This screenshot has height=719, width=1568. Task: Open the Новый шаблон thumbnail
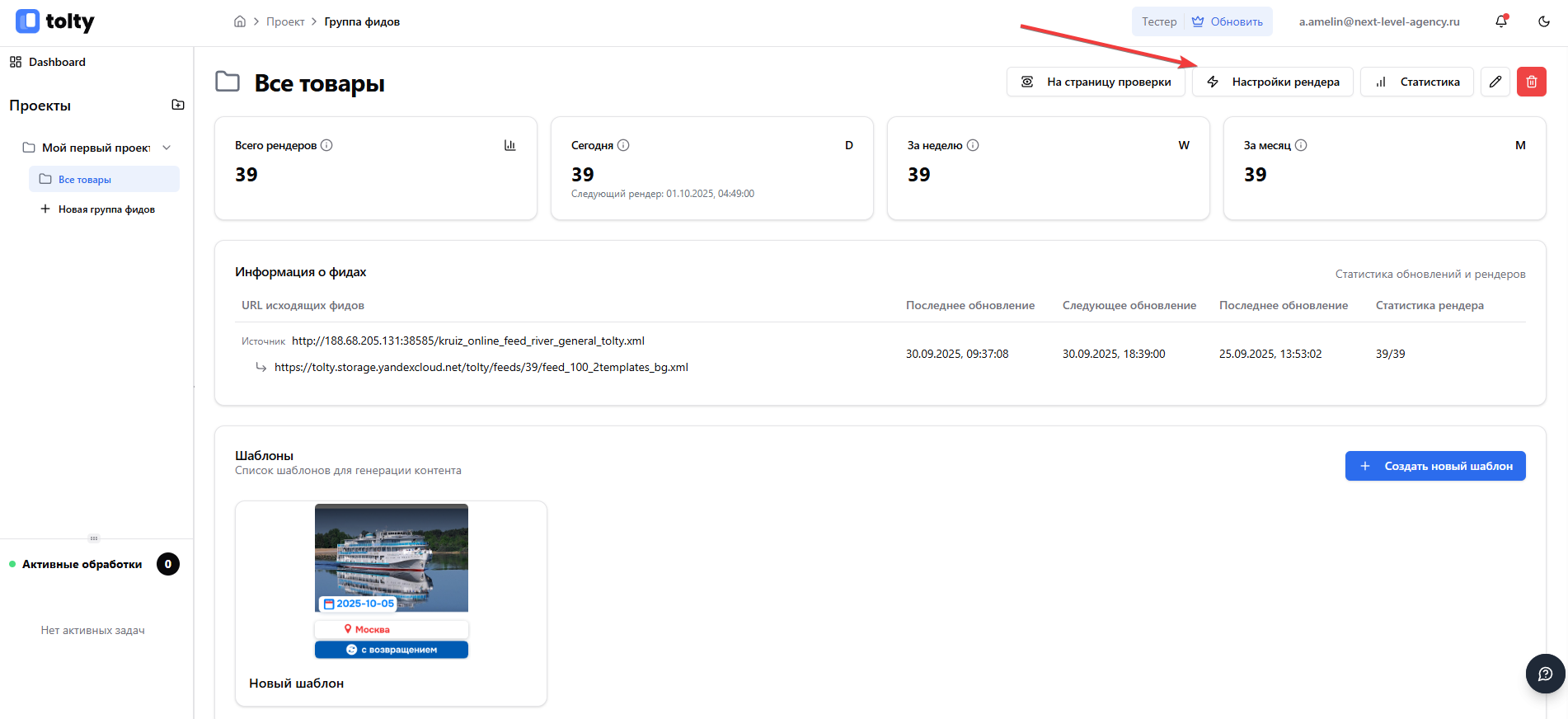392,581
